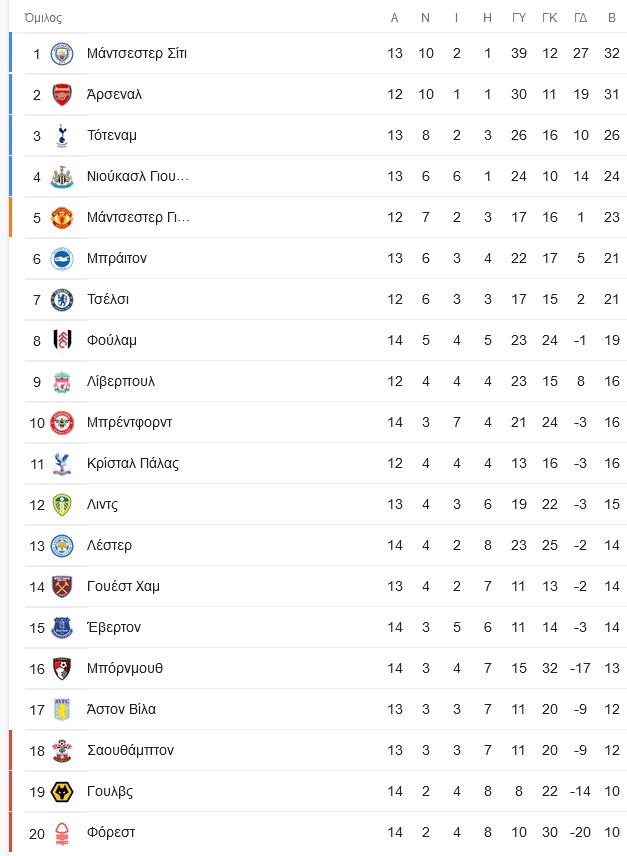The height and width of the screenshot is (856, 627).
Task: Click the Manchester United red crest
Action: (x=62, y=217)
